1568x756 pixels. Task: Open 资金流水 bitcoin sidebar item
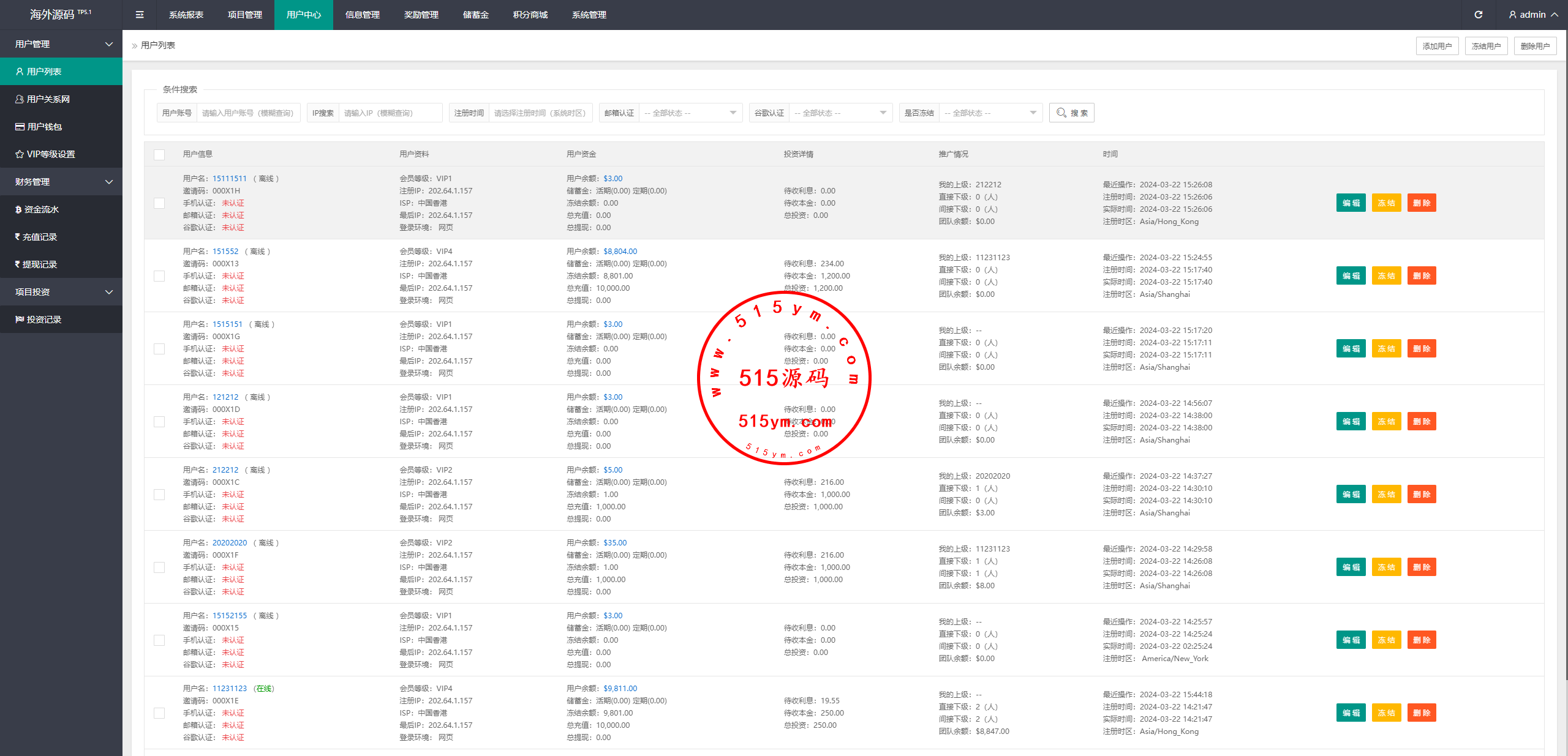click(x=41, y=209)
